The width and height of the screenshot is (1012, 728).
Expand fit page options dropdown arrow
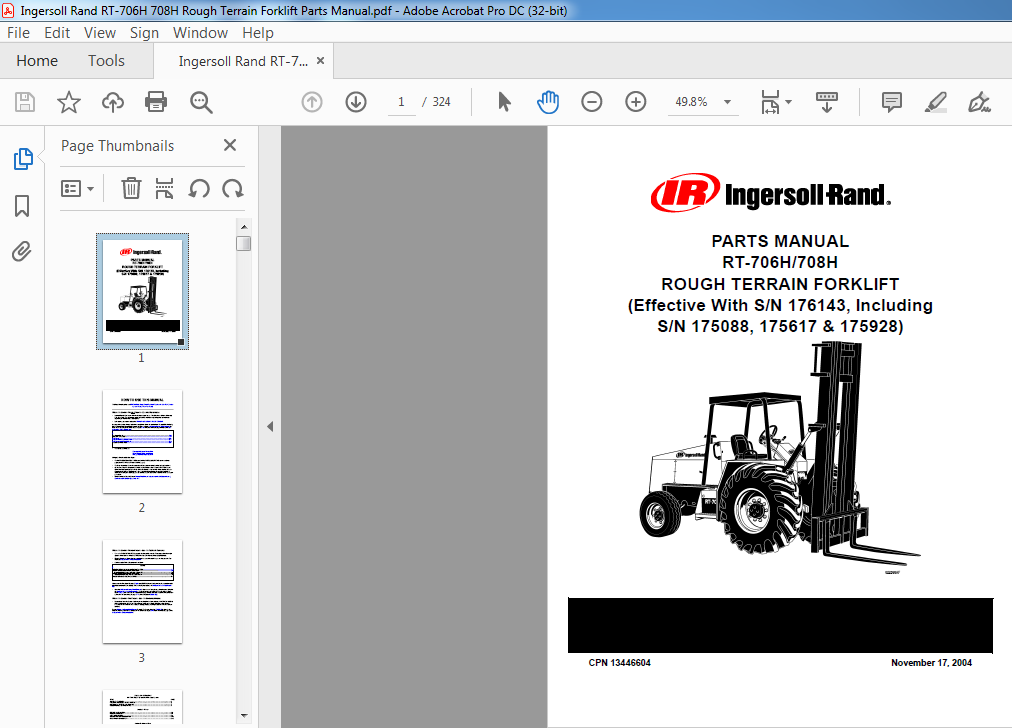coord(788,102)
